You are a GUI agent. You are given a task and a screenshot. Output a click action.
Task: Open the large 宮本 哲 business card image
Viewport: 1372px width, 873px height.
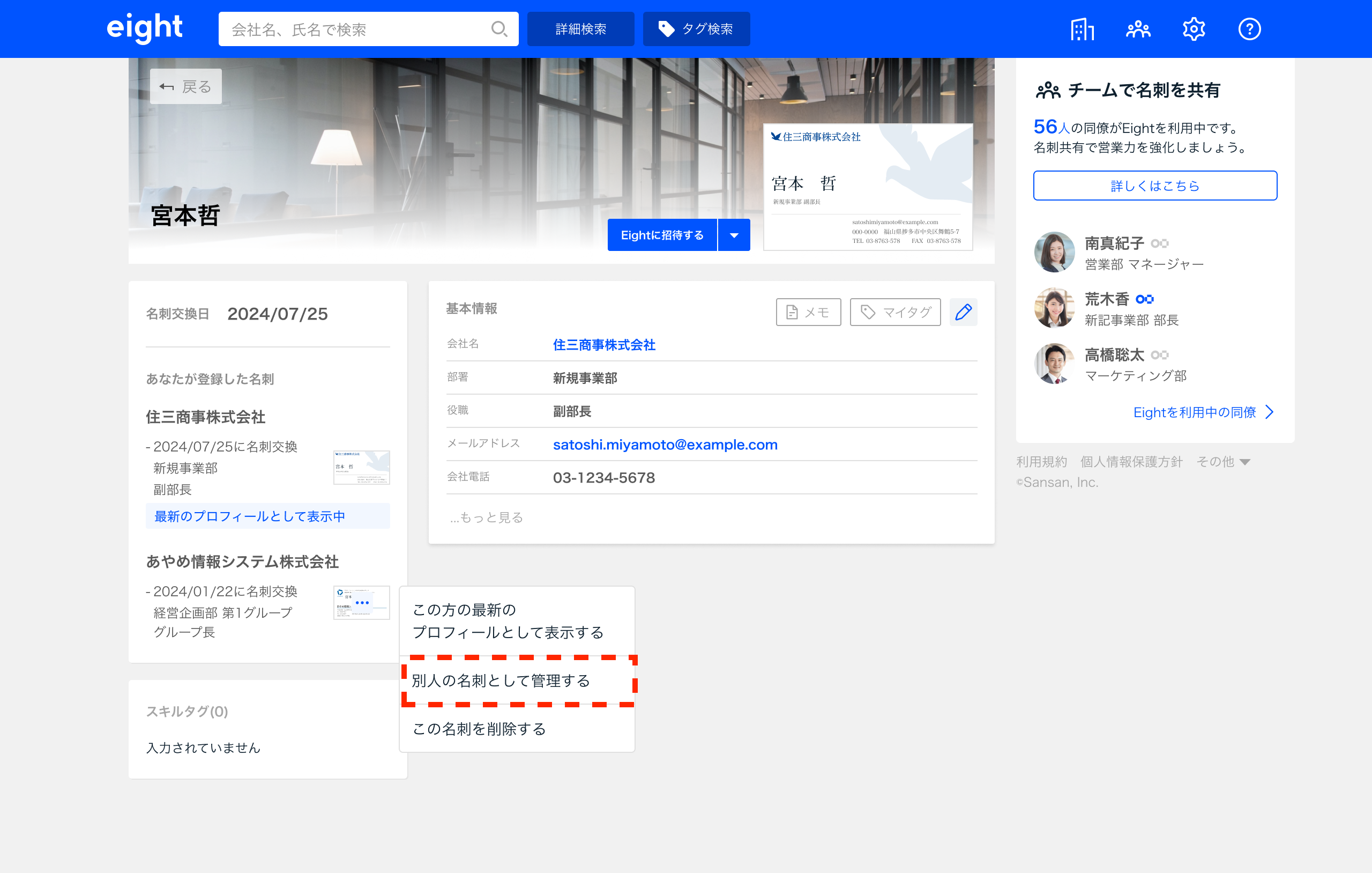[x=867, y=187]
